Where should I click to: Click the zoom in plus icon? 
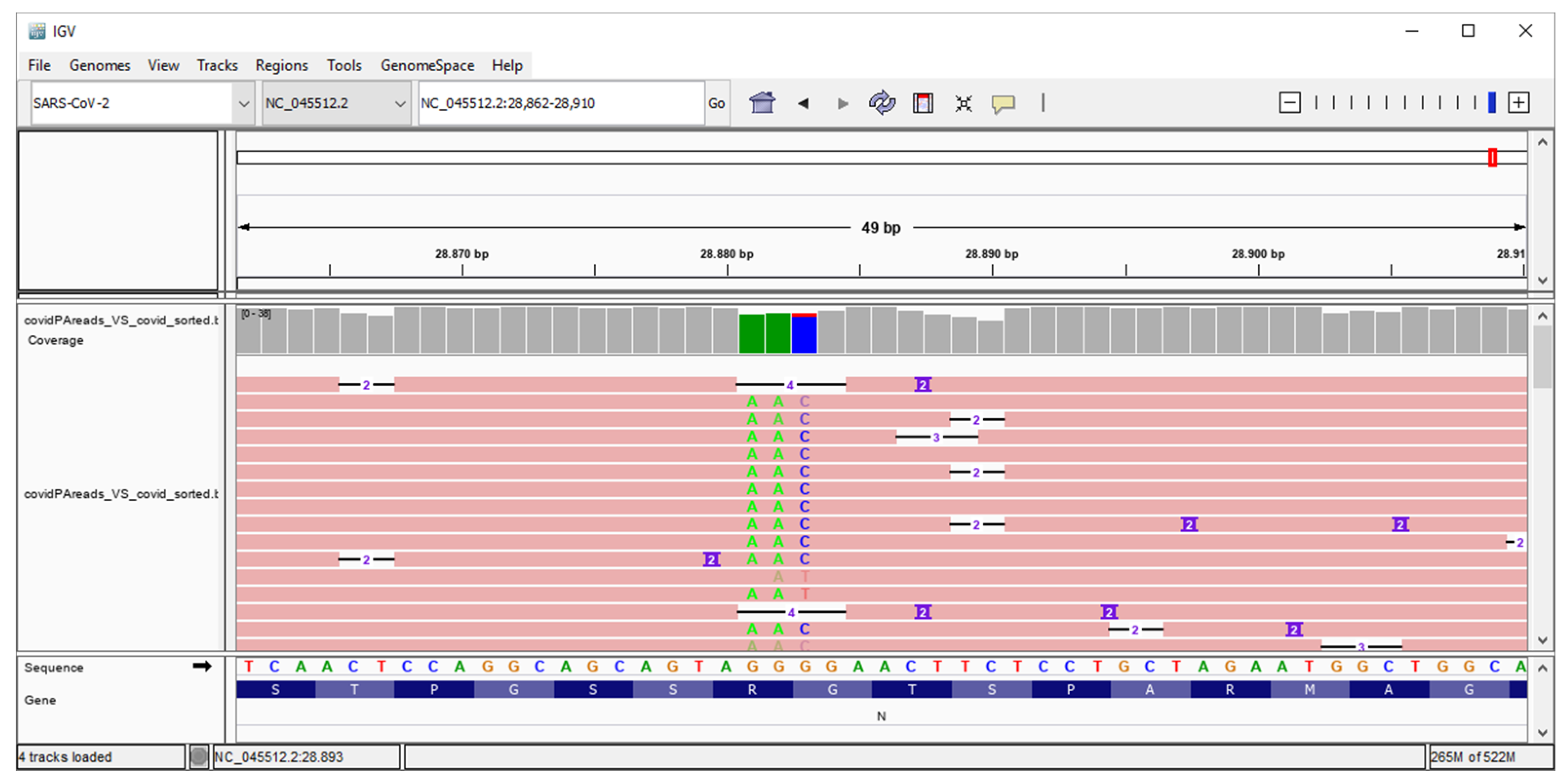point(1518,102)
